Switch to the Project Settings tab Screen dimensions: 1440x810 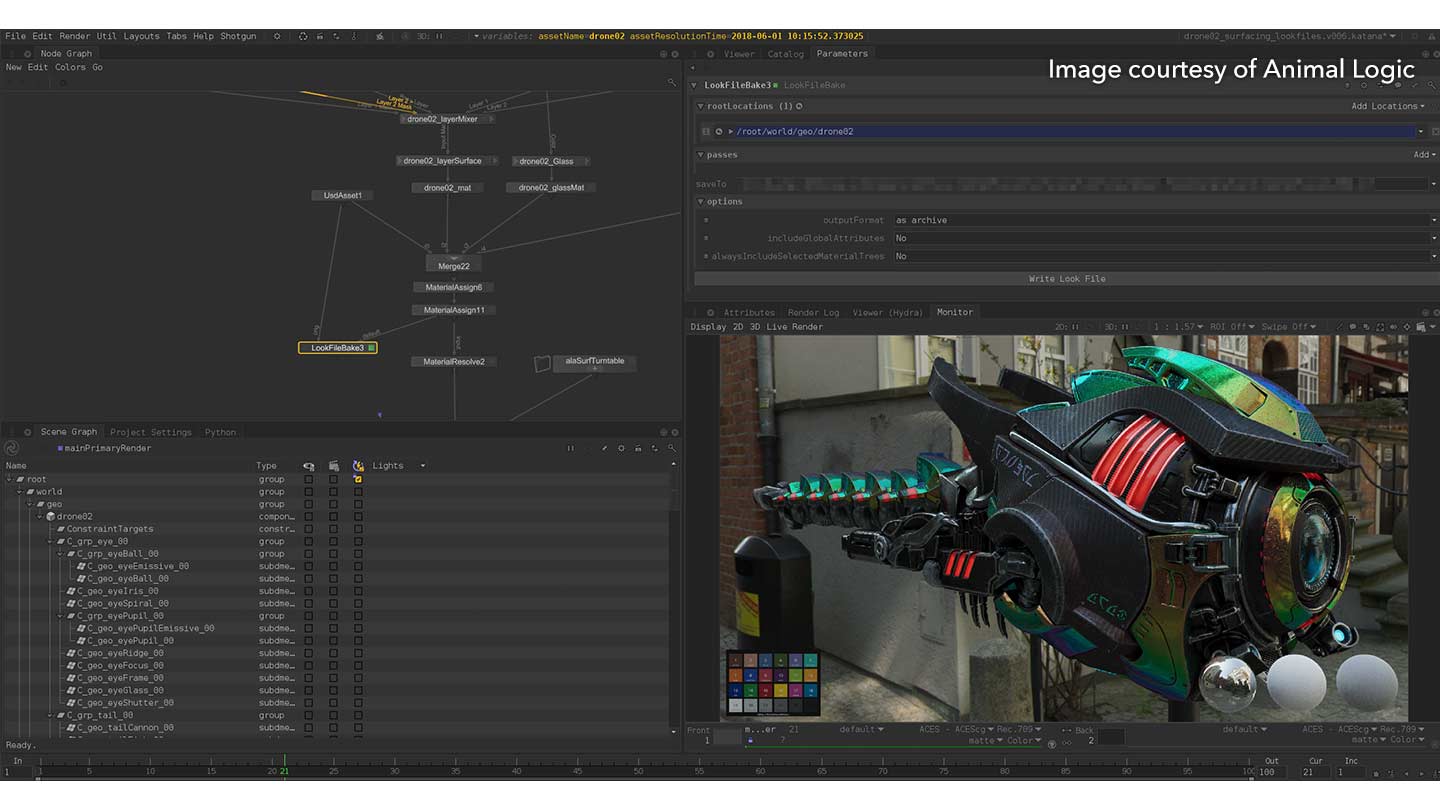pos(151,432)
